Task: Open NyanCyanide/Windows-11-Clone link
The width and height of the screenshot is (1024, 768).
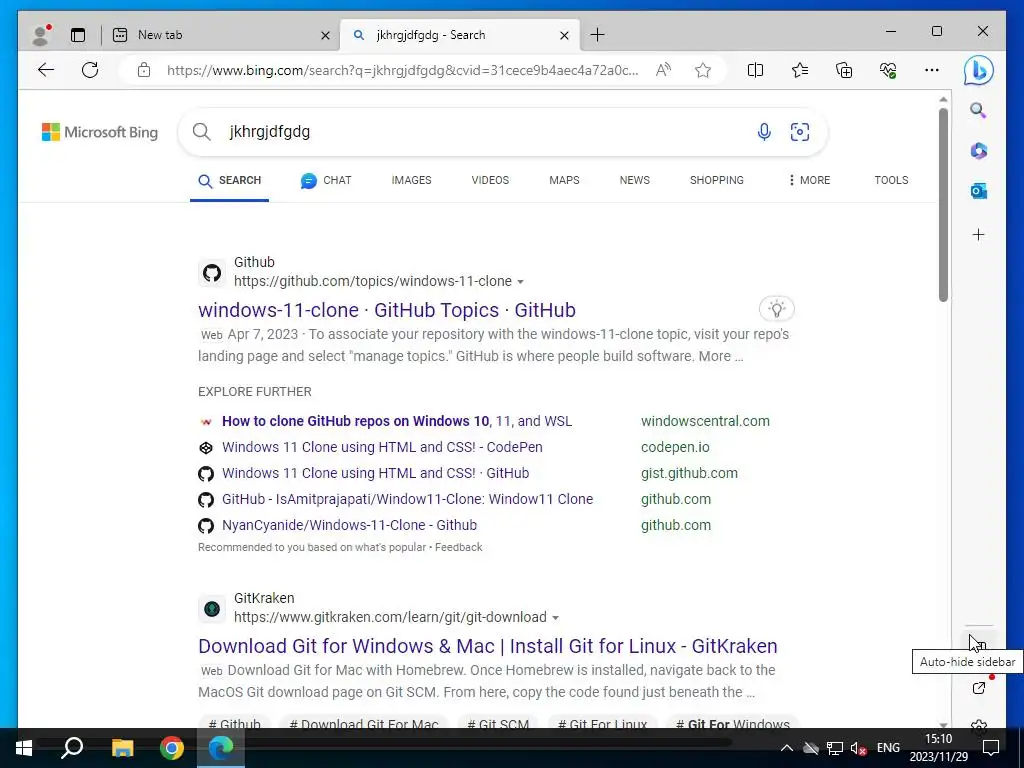Action: click(x=349, y=526)
